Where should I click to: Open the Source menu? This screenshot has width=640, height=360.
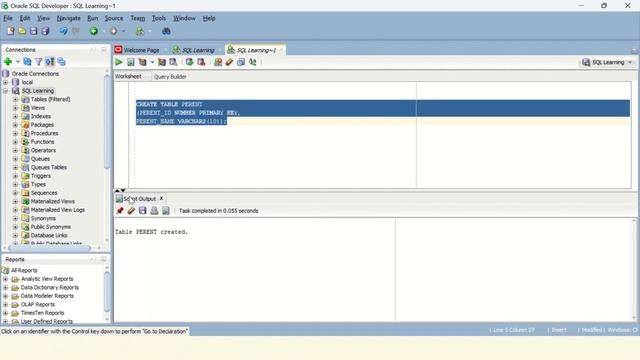coord(113,18)
